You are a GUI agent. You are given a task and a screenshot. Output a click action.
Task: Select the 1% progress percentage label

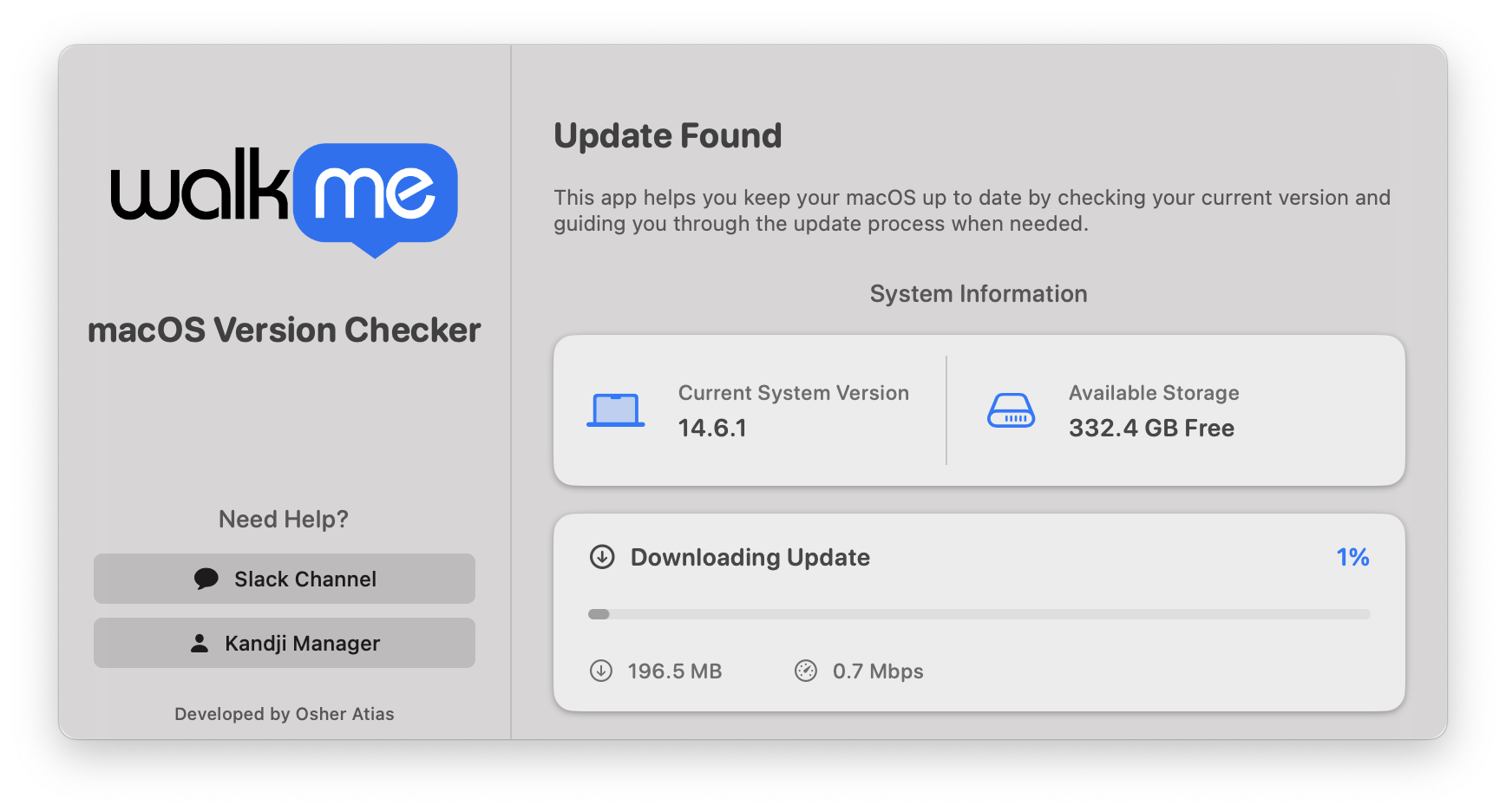(1352, 557)
